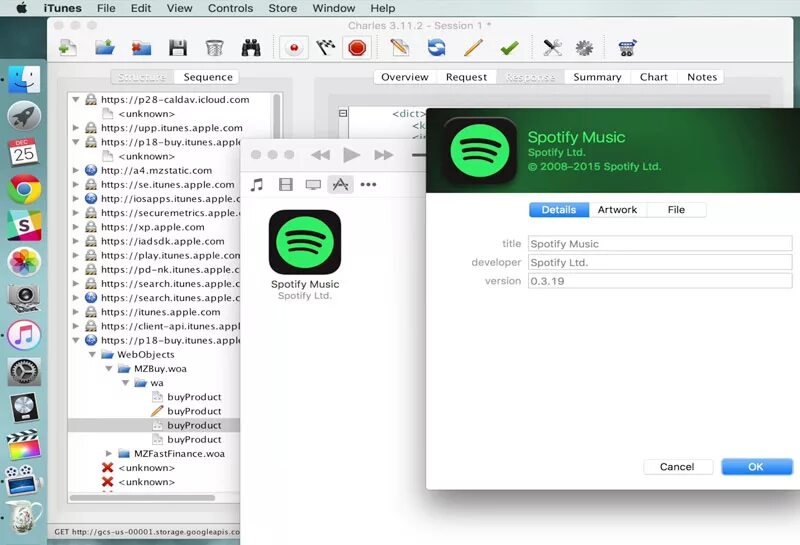Open Google Chrome from the Dock
Image resolution: width=800 pixels, height=545 pixels.
(24, 189)
